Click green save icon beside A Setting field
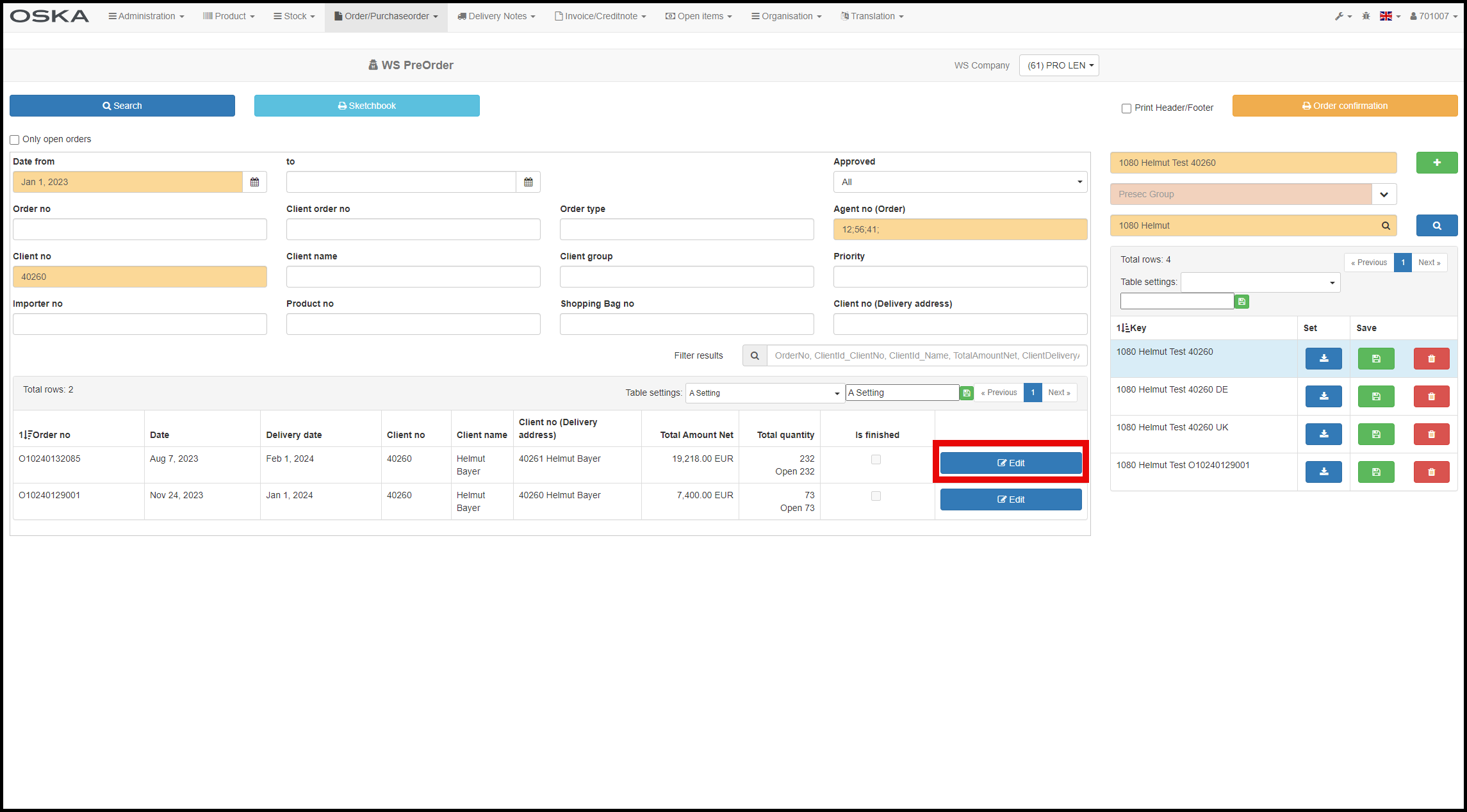Screen dimensions: 1467x812 [x=967, y=393]
